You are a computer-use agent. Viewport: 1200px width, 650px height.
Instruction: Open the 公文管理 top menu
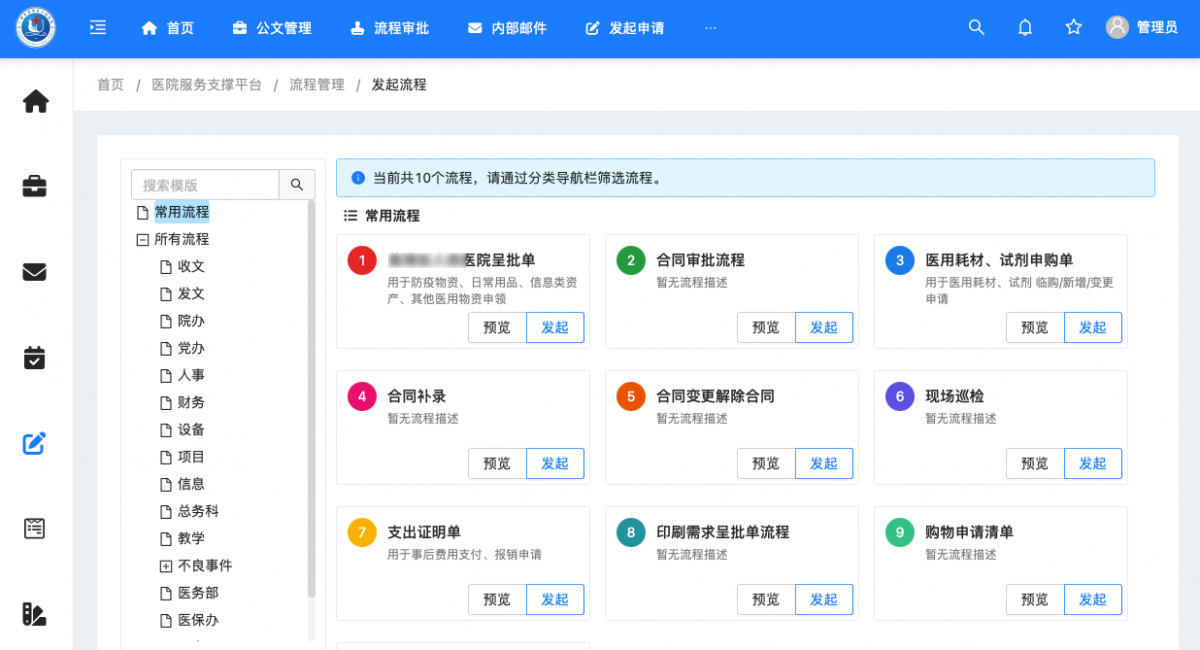272,28
